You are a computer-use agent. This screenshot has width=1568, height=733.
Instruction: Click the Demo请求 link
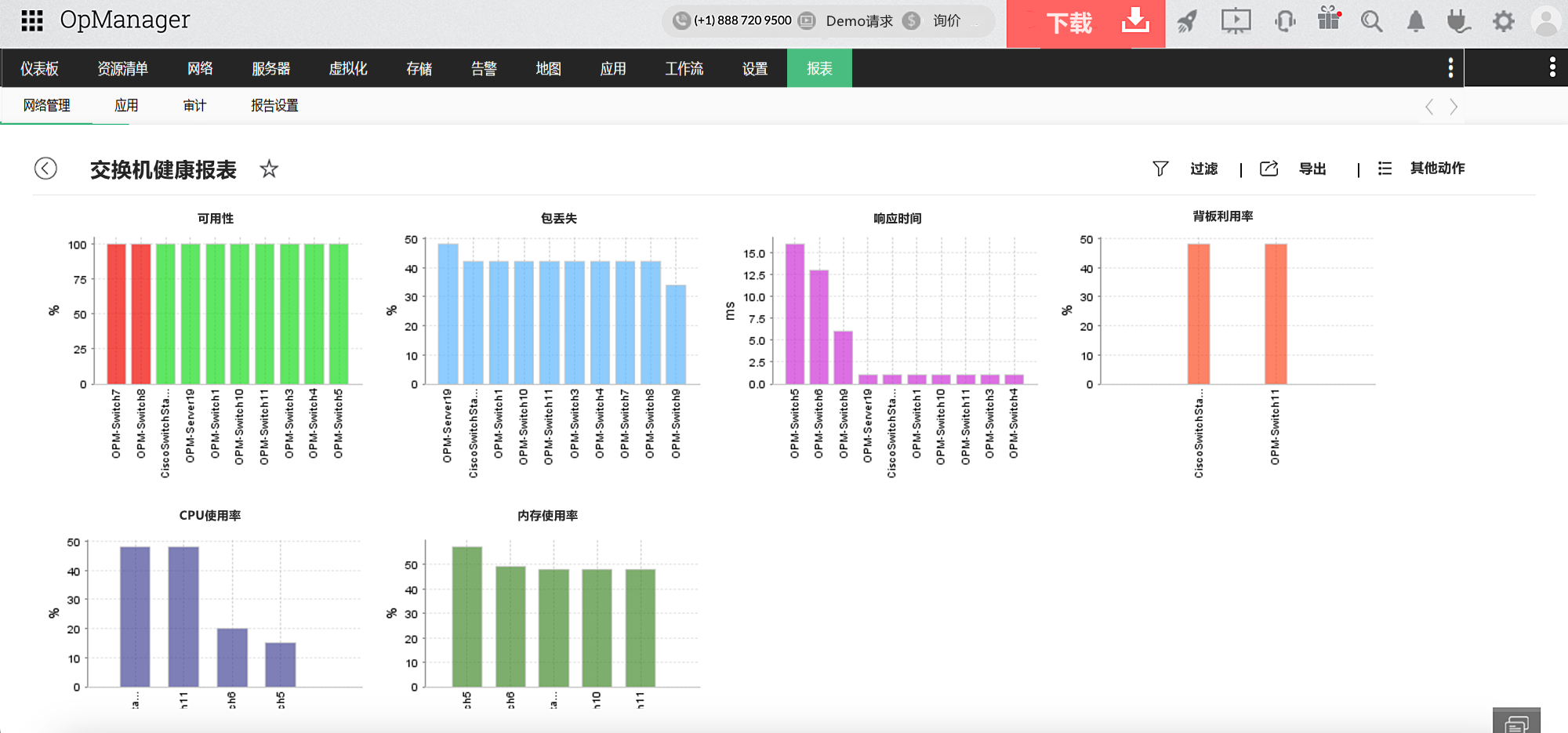859,21
